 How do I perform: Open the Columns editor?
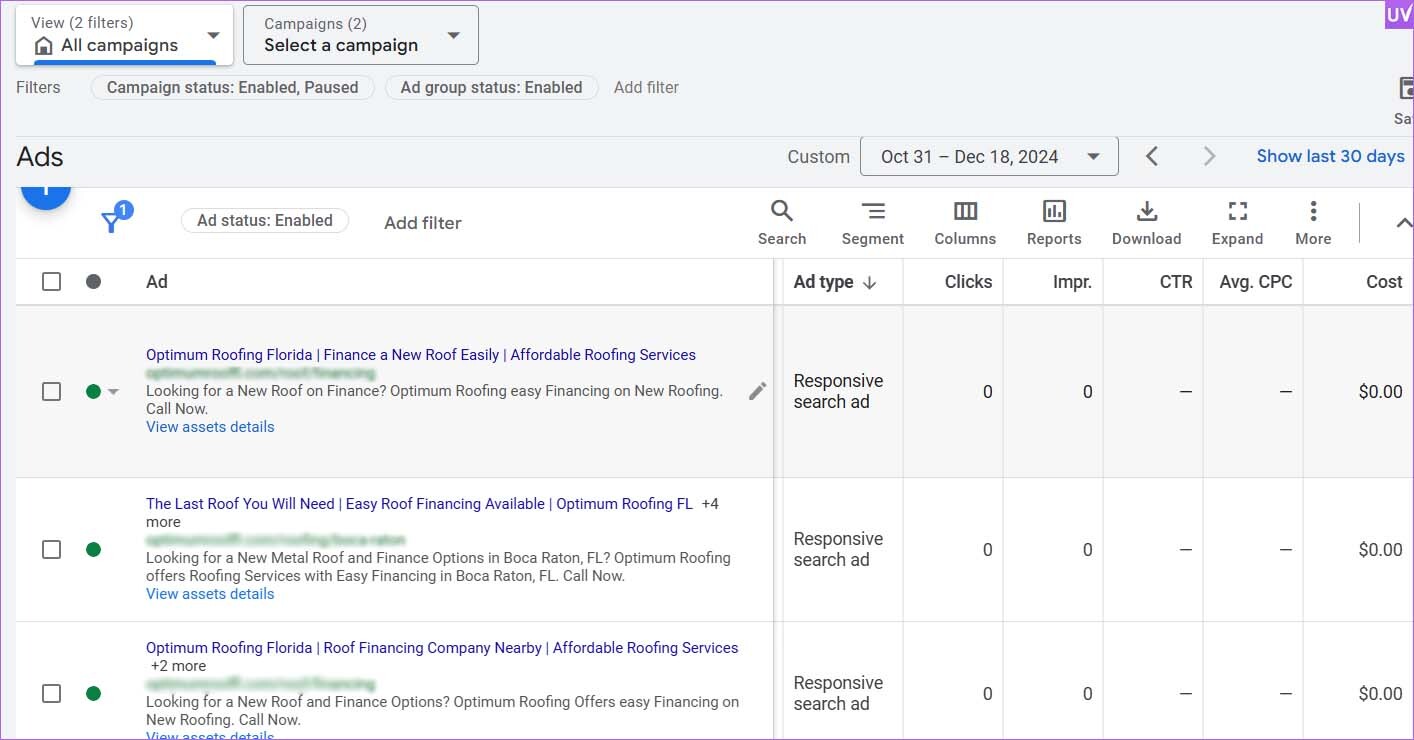pyautogui.click(x=965, y=223)
